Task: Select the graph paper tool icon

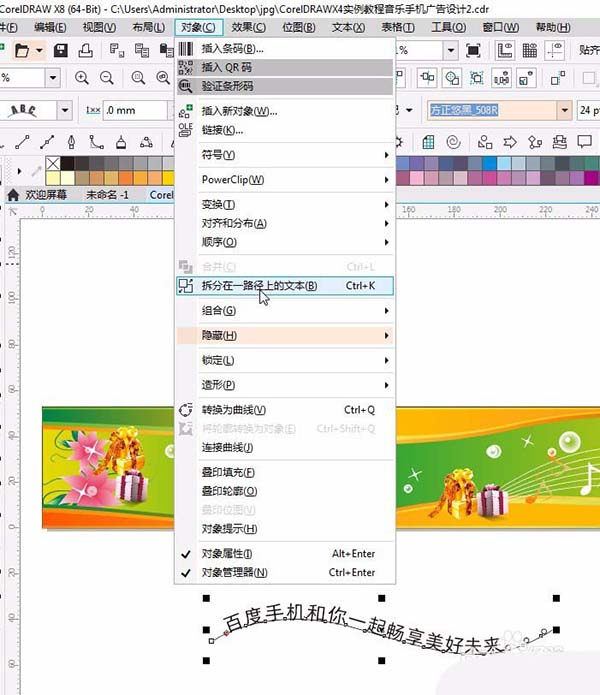Action: [x=428, y=142]
